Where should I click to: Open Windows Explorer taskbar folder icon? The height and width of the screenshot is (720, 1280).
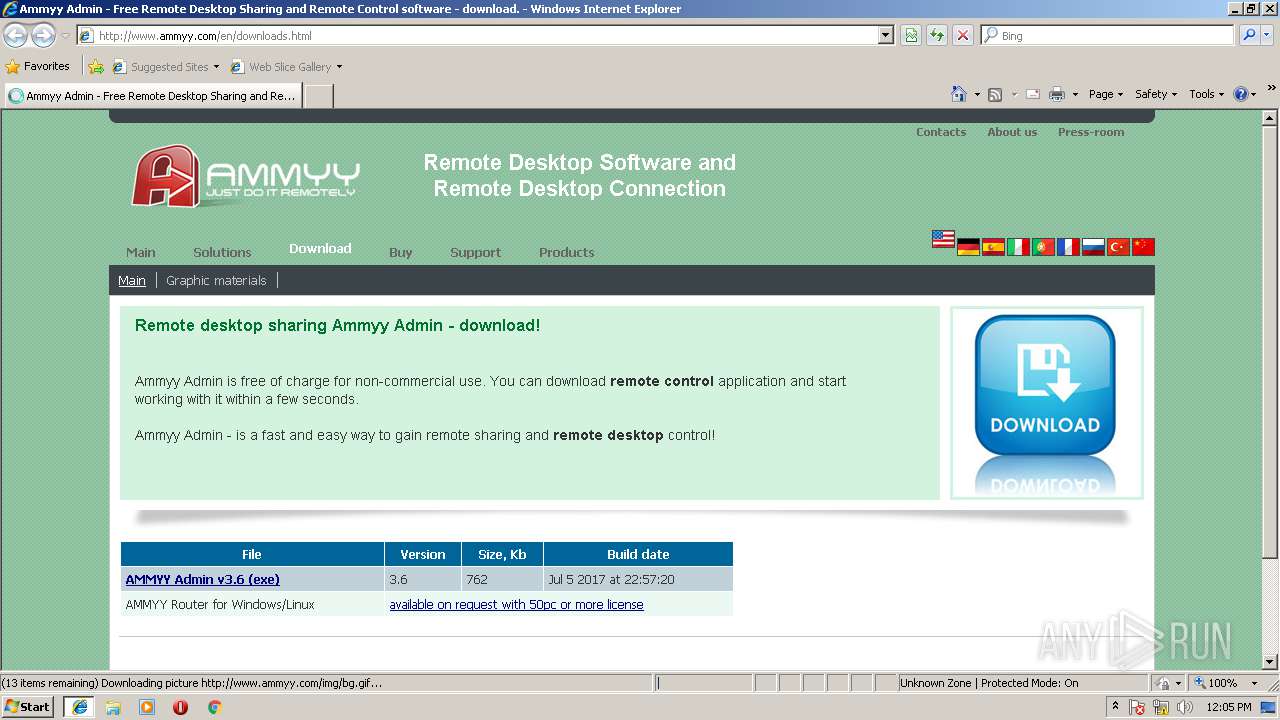coord(113,707)
